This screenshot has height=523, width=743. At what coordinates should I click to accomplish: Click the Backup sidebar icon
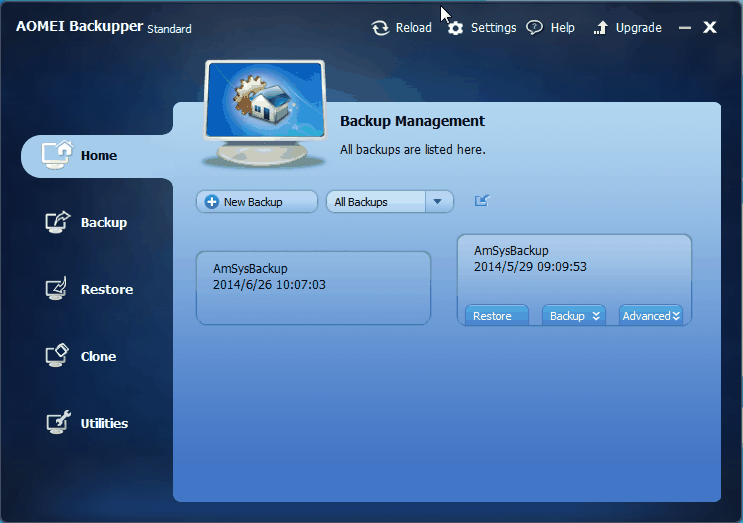[58, 222]
